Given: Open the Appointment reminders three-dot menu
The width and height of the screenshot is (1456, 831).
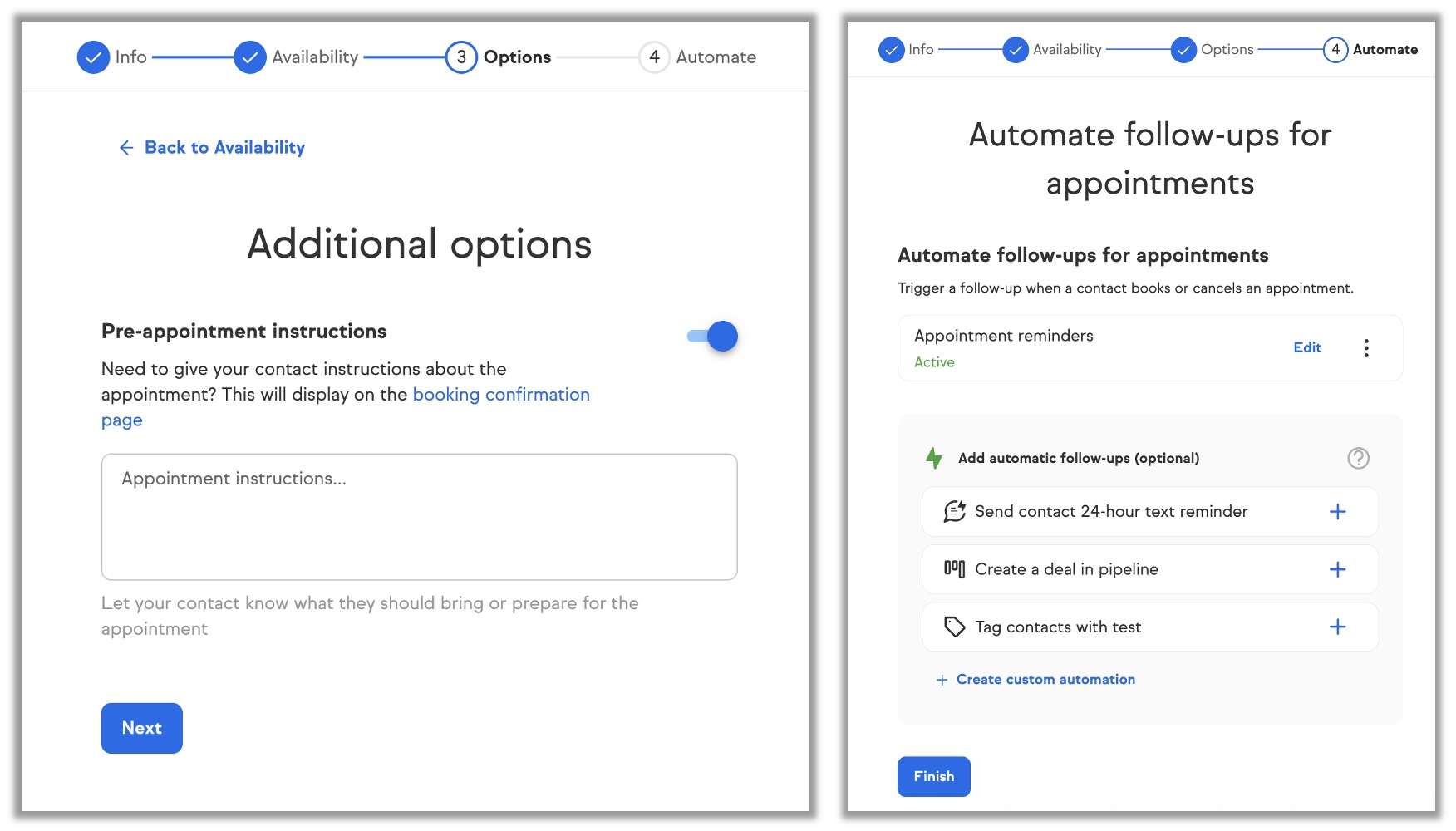Looking at the screenshot, I should (x=1365, y=348).
